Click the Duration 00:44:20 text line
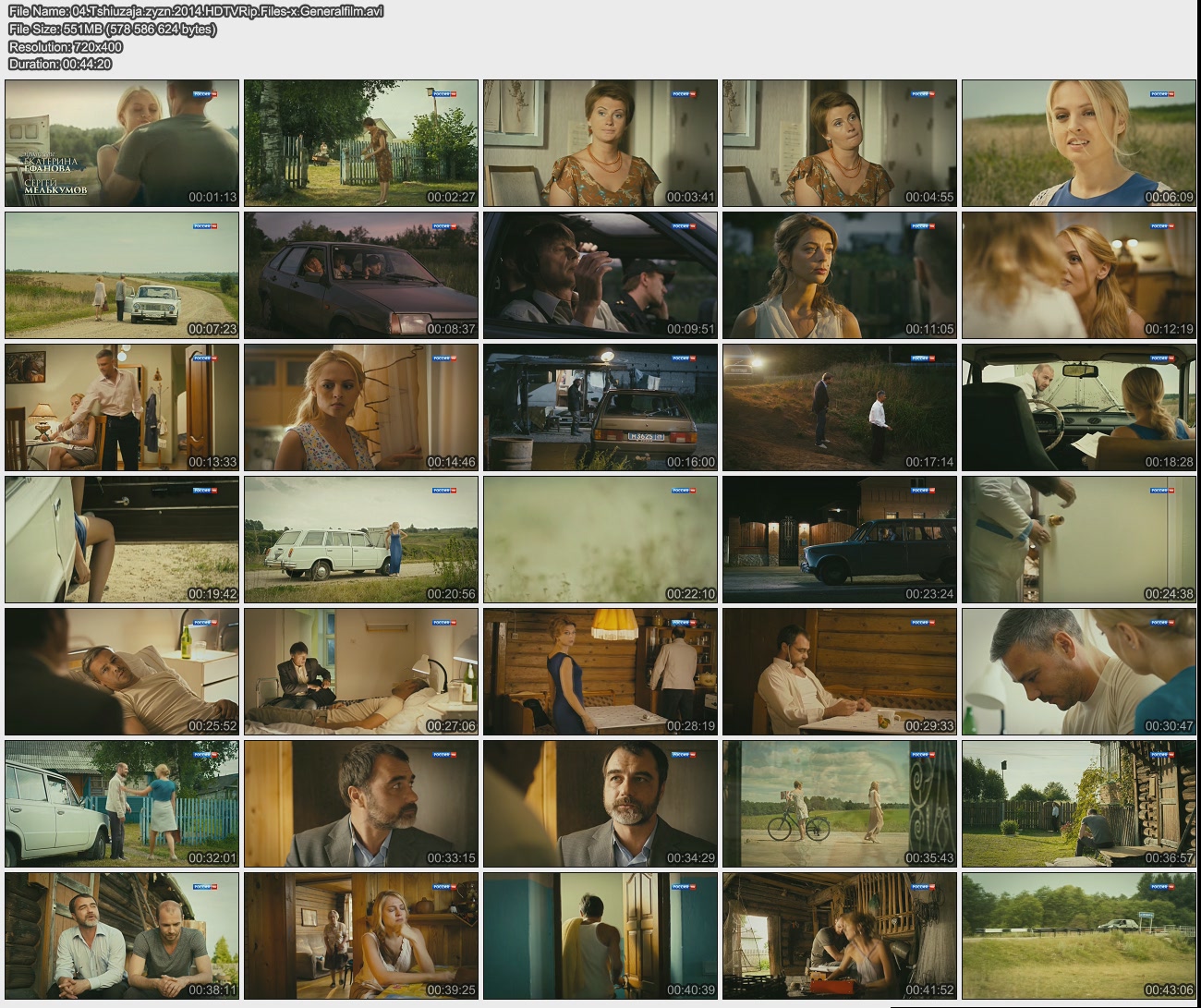 tap(60, 64)
